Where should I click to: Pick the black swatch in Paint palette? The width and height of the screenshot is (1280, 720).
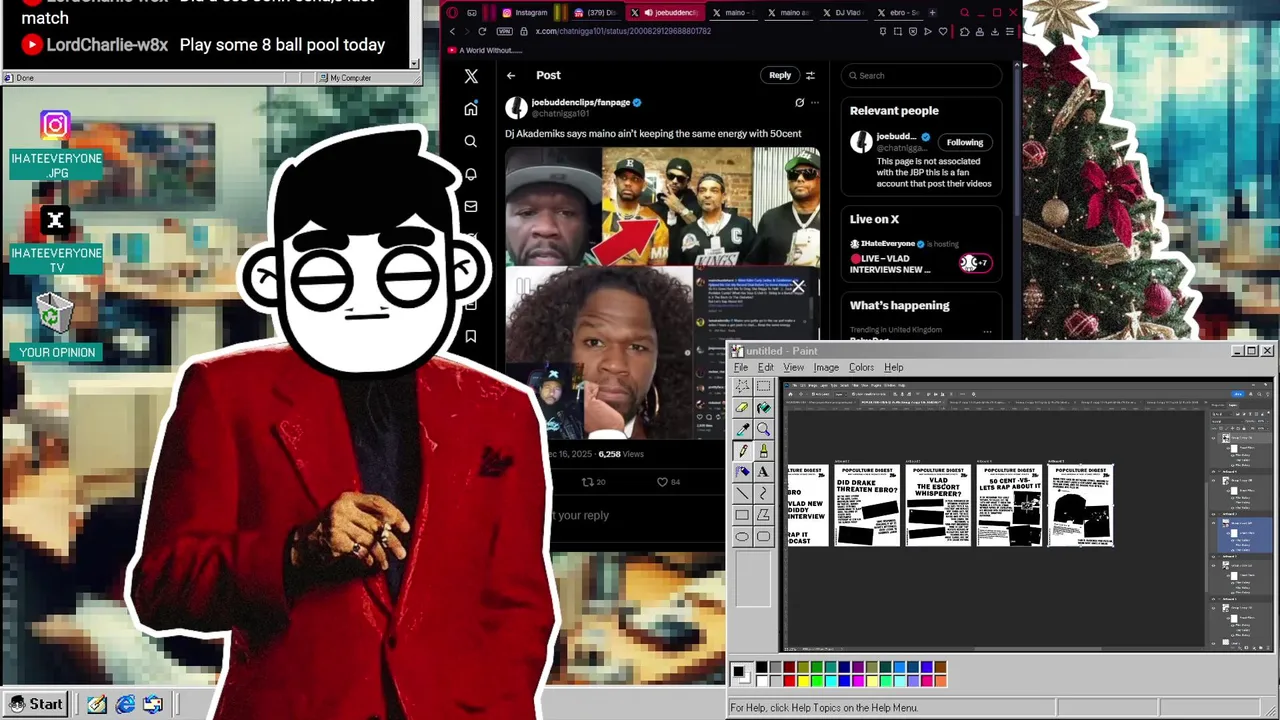click(762, 667)
